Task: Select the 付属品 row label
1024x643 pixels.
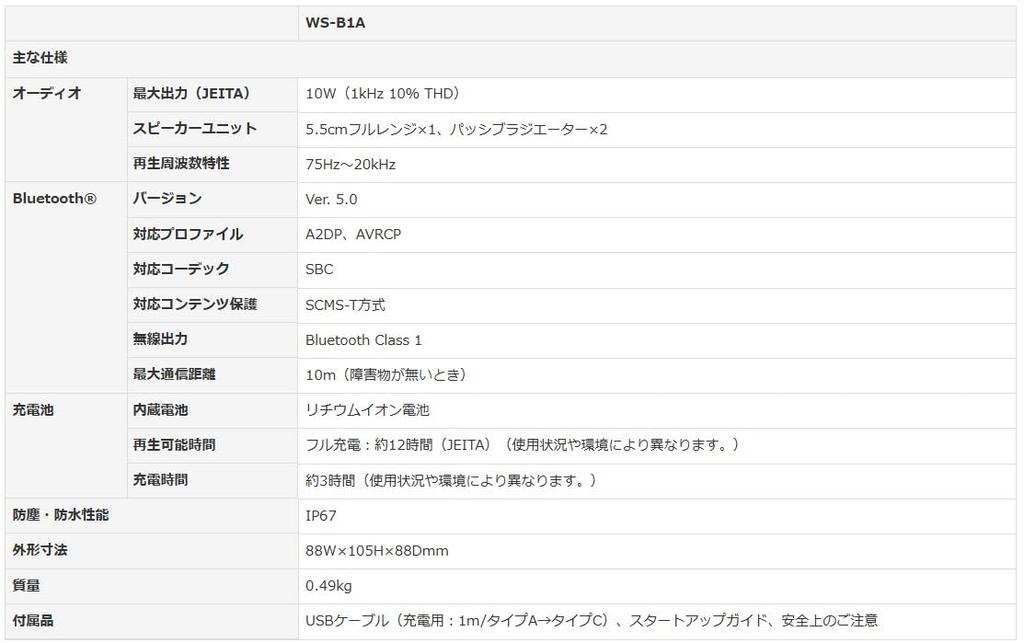Action: [33, 621]
